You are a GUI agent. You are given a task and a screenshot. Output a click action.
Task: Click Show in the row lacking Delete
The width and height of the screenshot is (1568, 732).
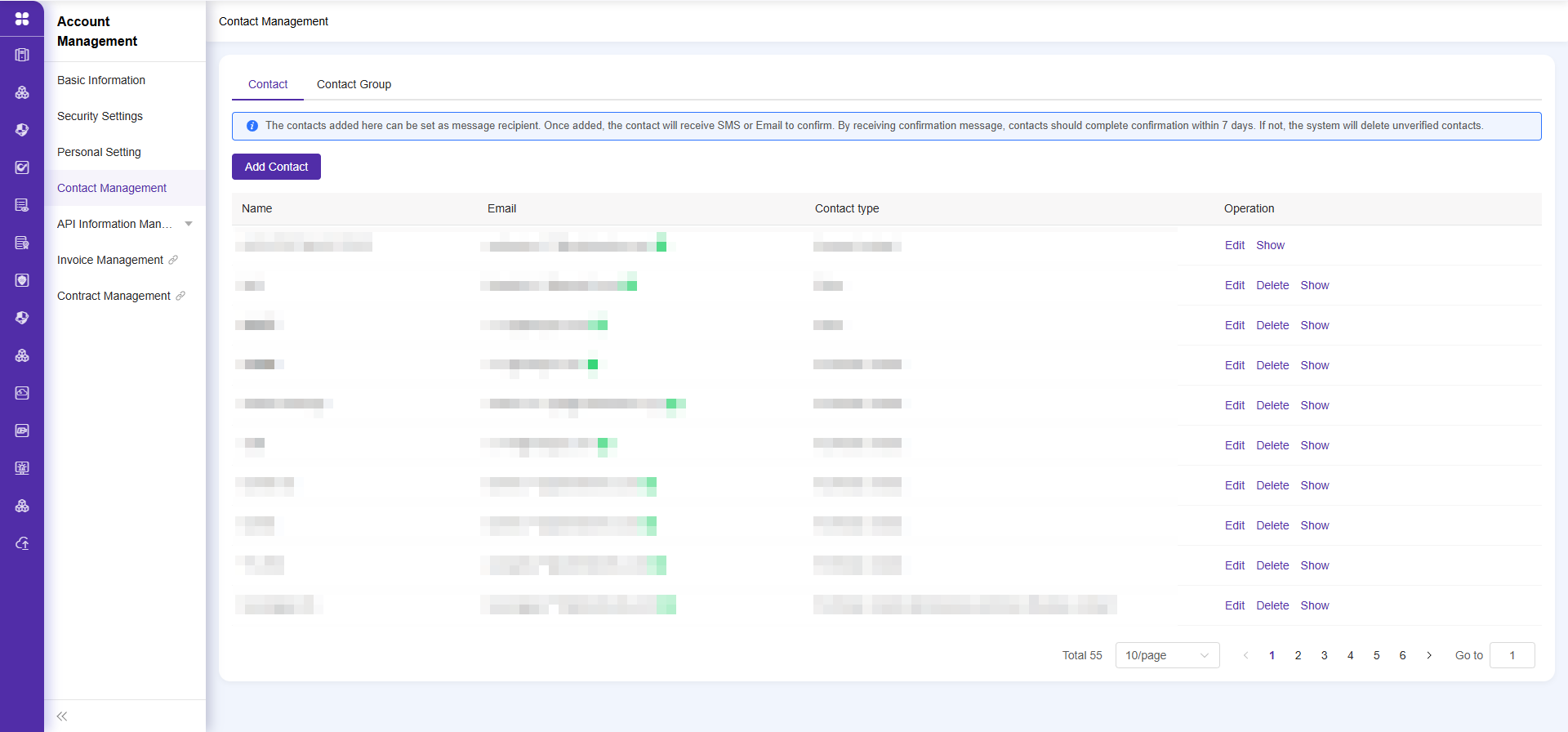click(x=1270, y=245)
